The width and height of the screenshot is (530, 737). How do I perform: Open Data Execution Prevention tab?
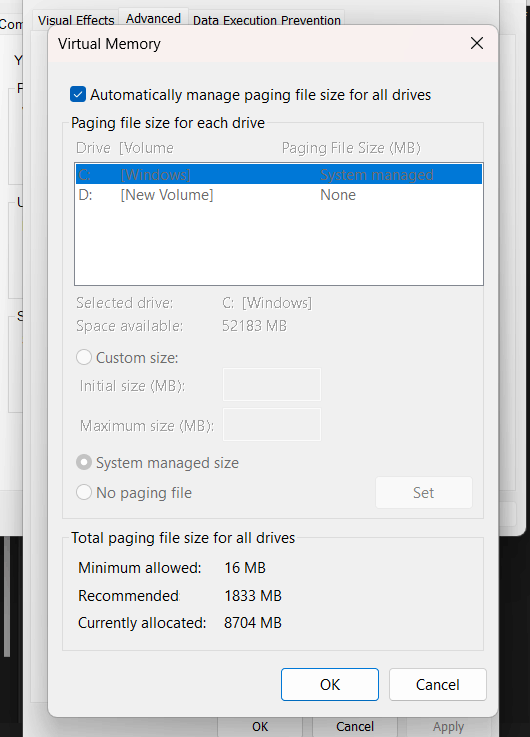[266, 20]
